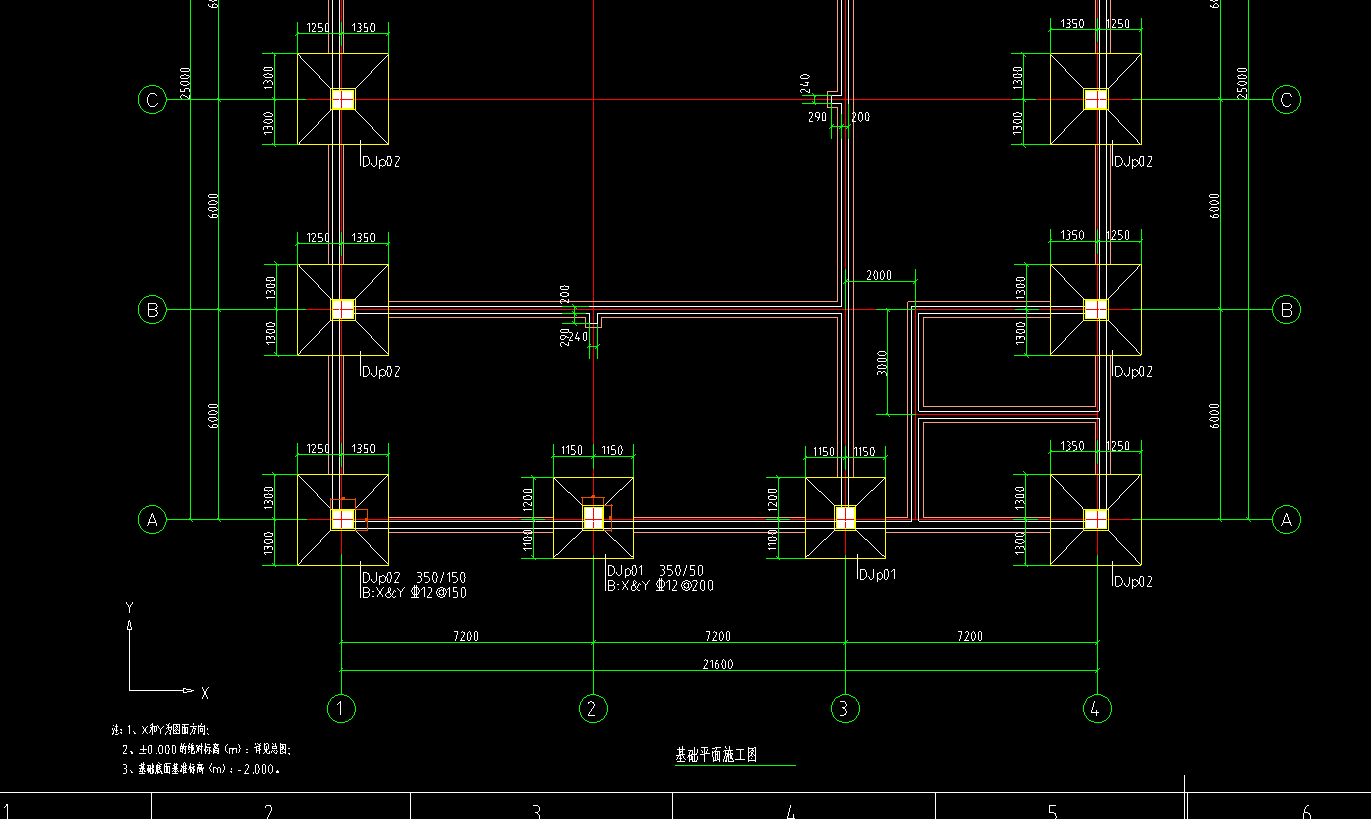The width and height of the screenshot is (1371, 819).
Task: Click title block zone number 4
Action: [790, 811]
